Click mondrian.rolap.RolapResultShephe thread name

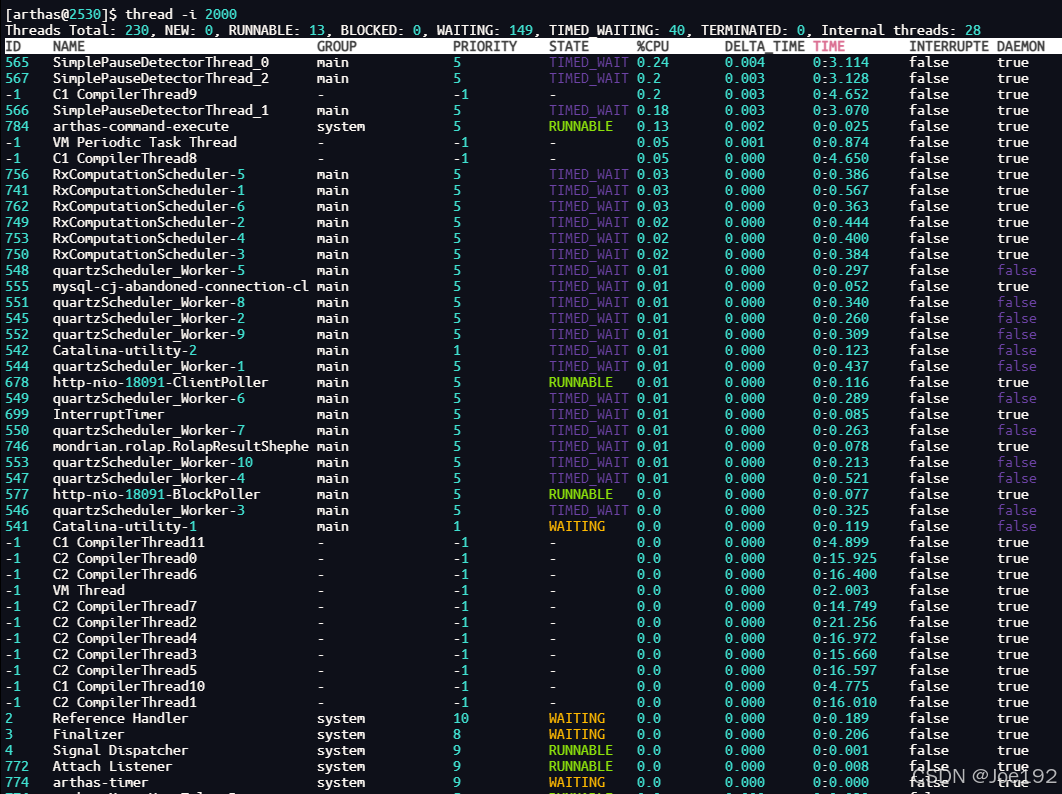(x=181, y=446)
